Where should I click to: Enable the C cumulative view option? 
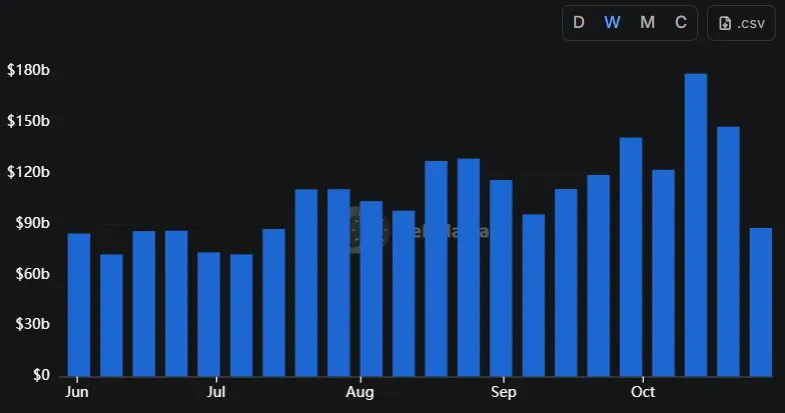click(x=681, y=23)
